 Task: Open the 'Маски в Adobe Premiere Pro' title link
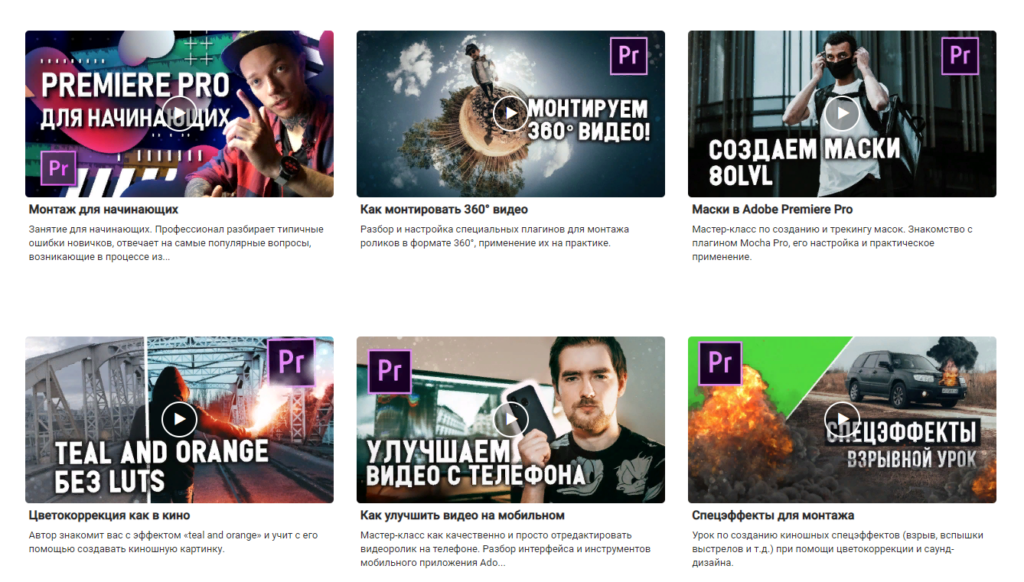[x=772, y=210]
